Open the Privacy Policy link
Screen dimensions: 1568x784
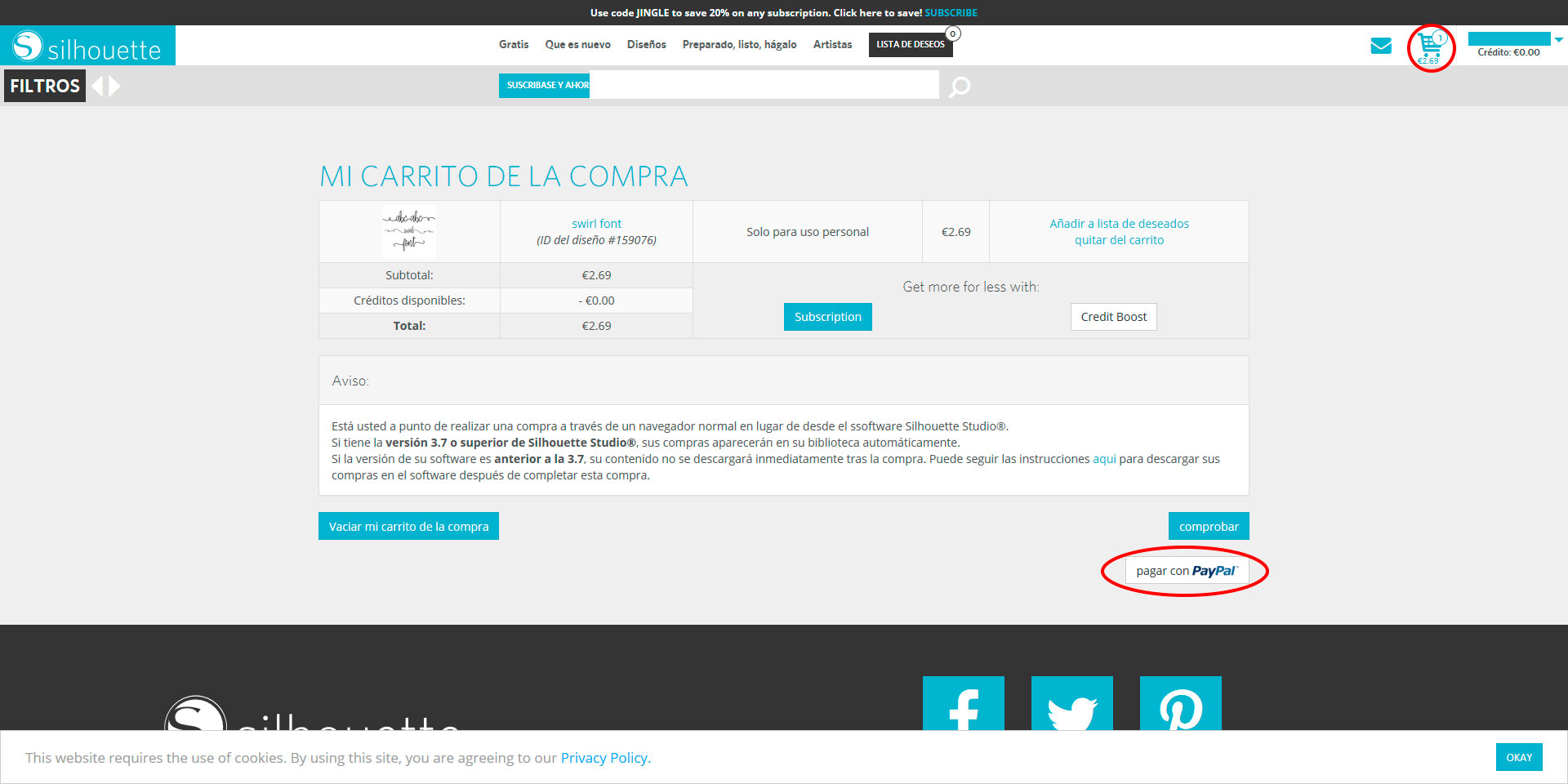(x=605, y=758)
